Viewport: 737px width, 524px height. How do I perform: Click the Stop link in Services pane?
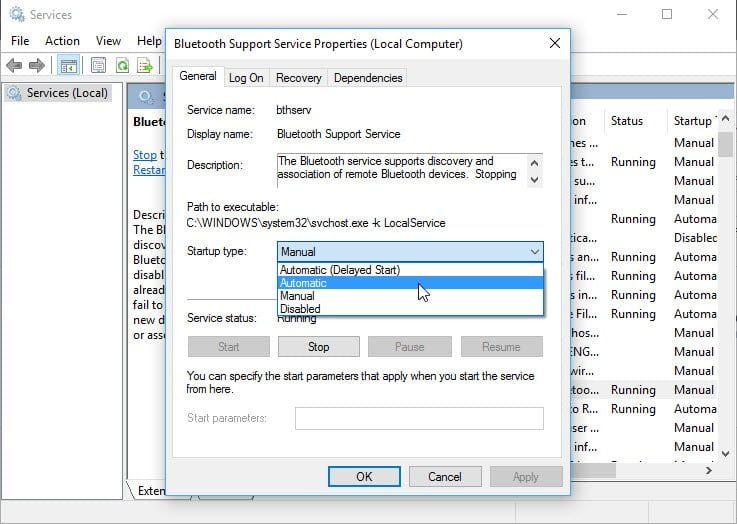[145, 155]
